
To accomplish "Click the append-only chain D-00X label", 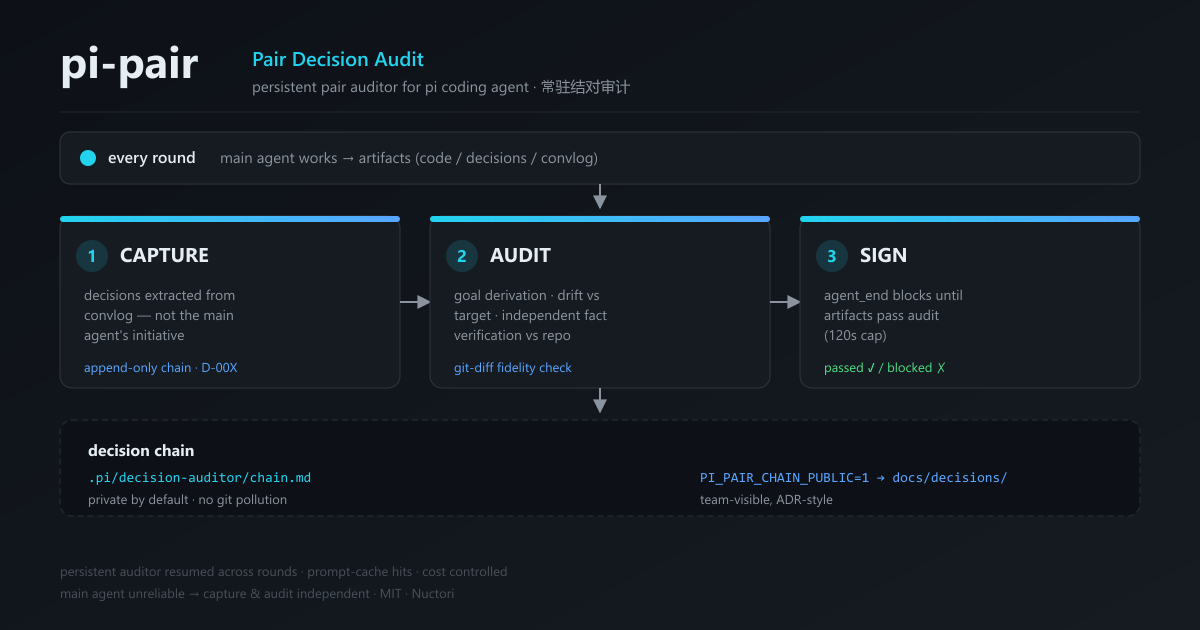I will pyautogui.click(x=161, y=368).
